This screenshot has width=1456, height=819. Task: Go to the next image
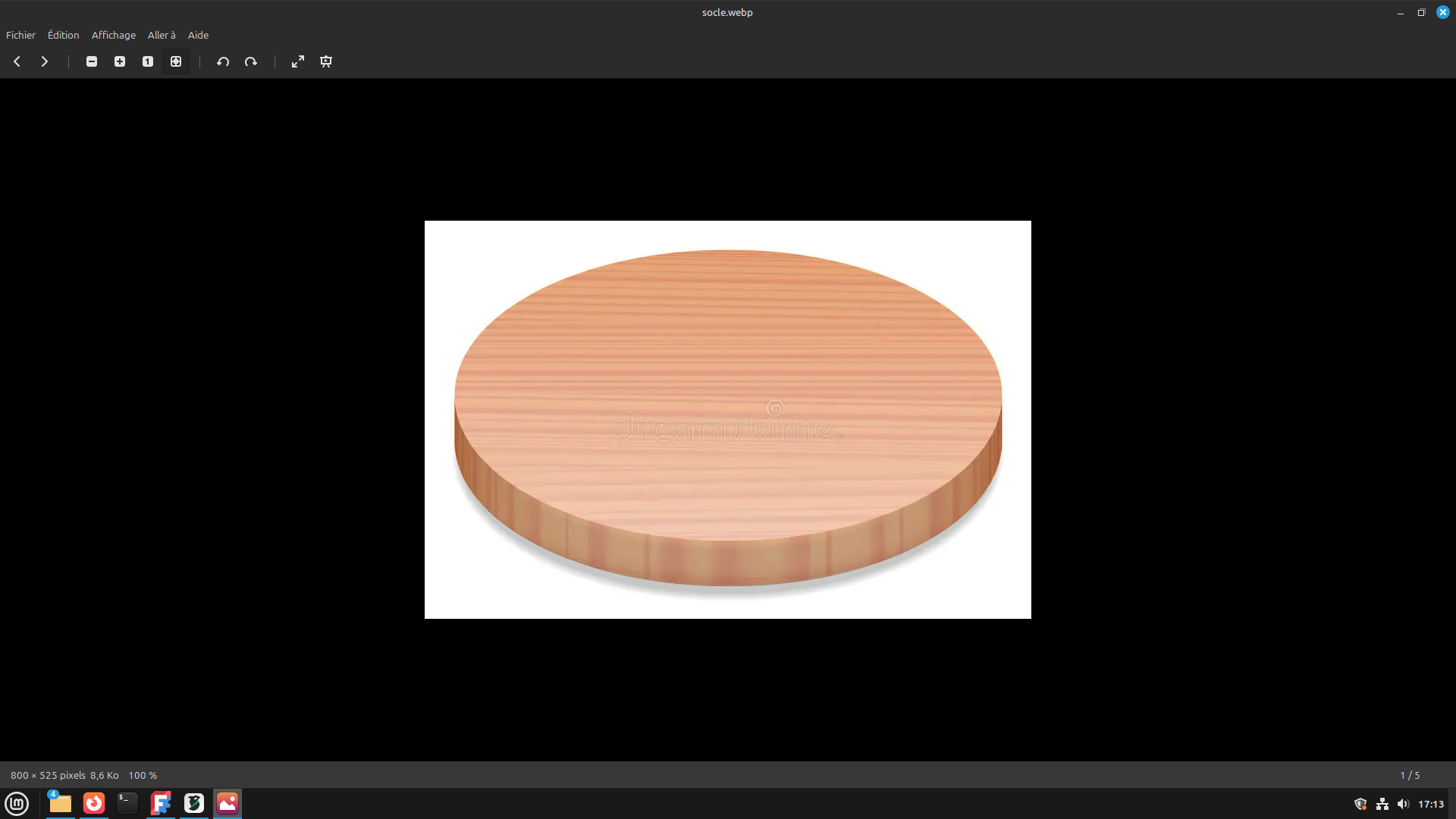pyautogui.click(x=45, y=61)
